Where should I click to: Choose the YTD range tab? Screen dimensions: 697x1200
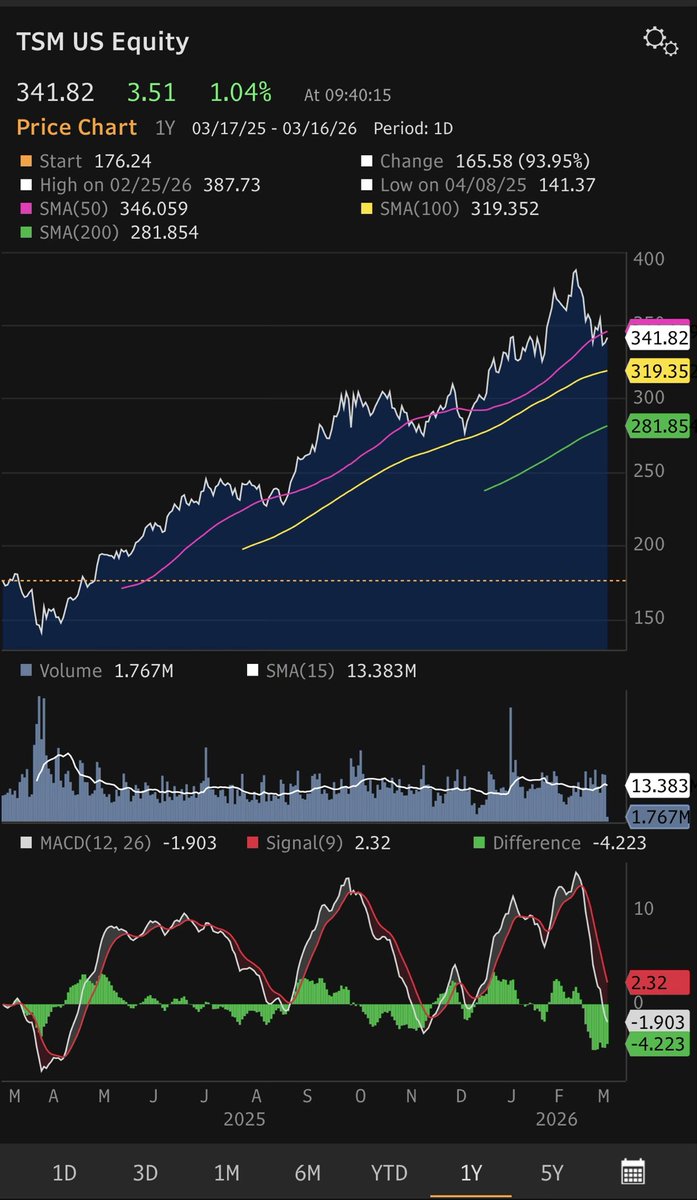(389, 1172)
